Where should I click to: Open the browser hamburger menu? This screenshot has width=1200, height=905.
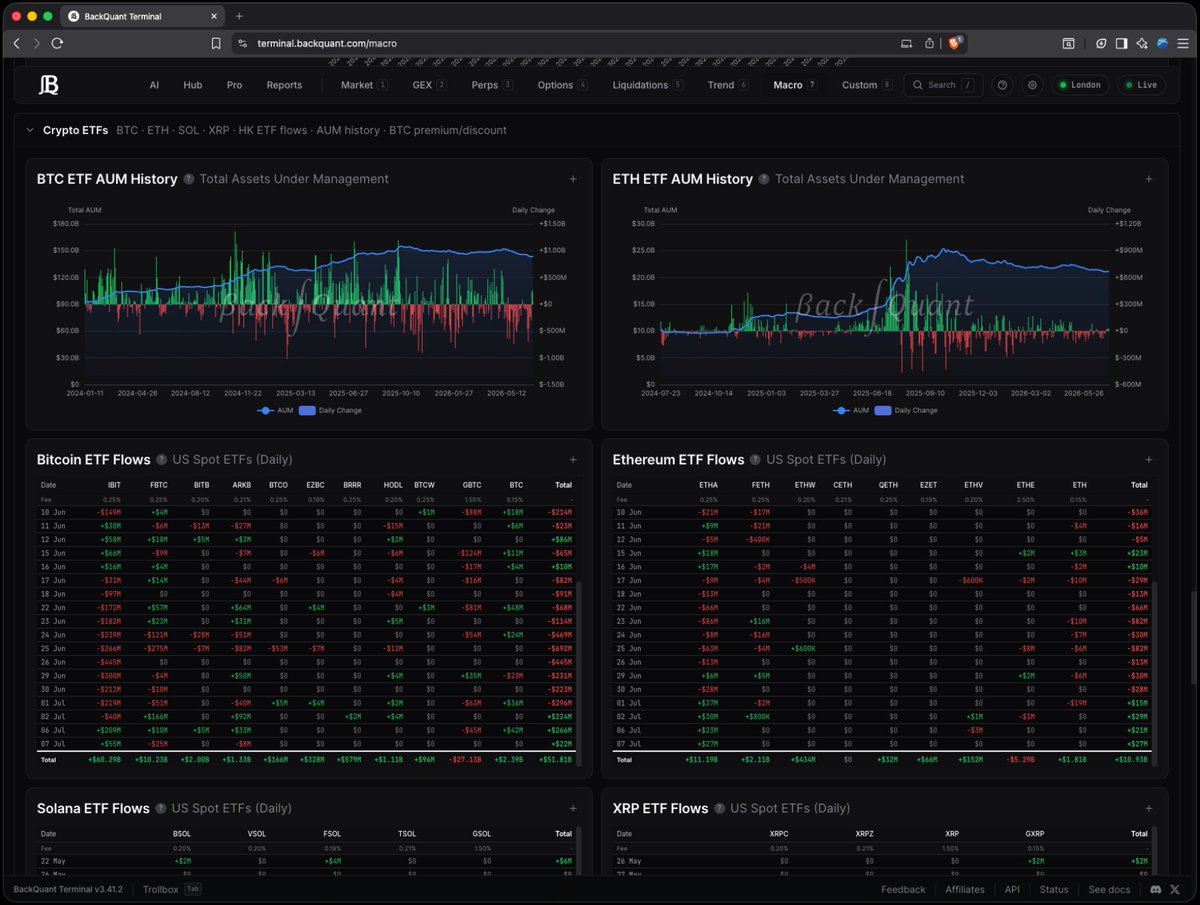tap(1184, 43)
